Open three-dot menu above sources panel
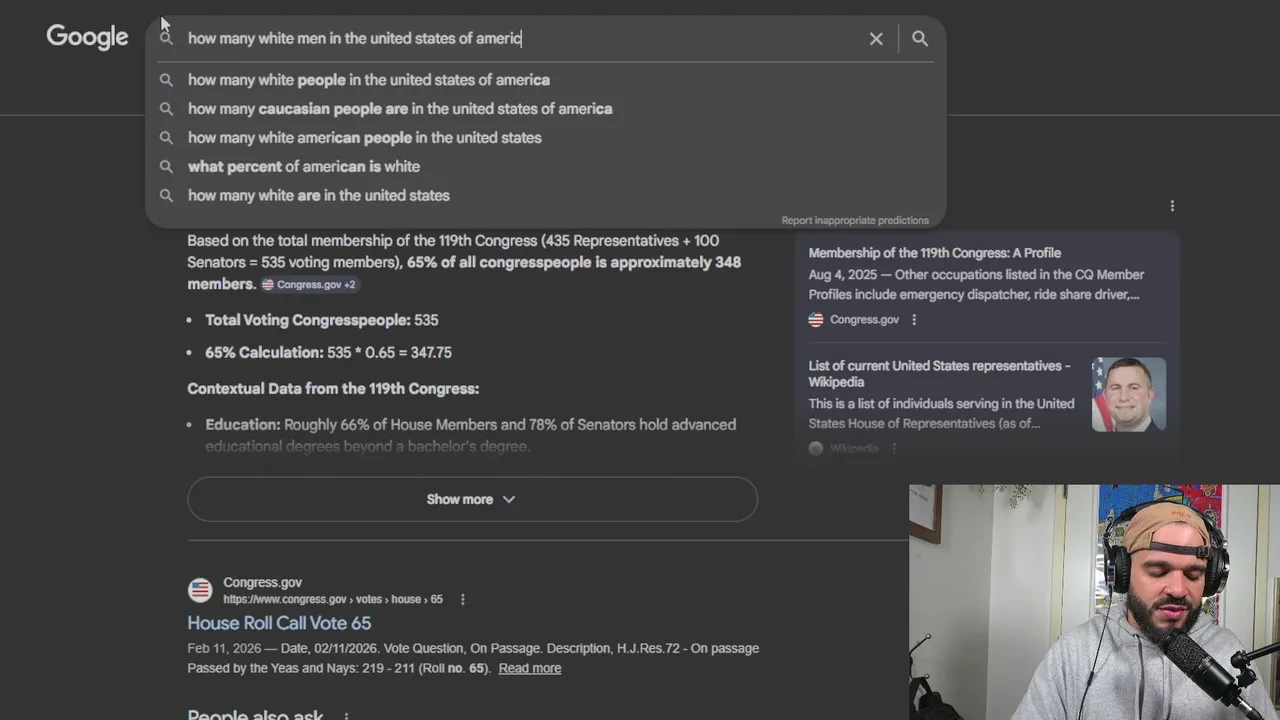Screen dimensions: 1280x720 [x=1172, y=206]
